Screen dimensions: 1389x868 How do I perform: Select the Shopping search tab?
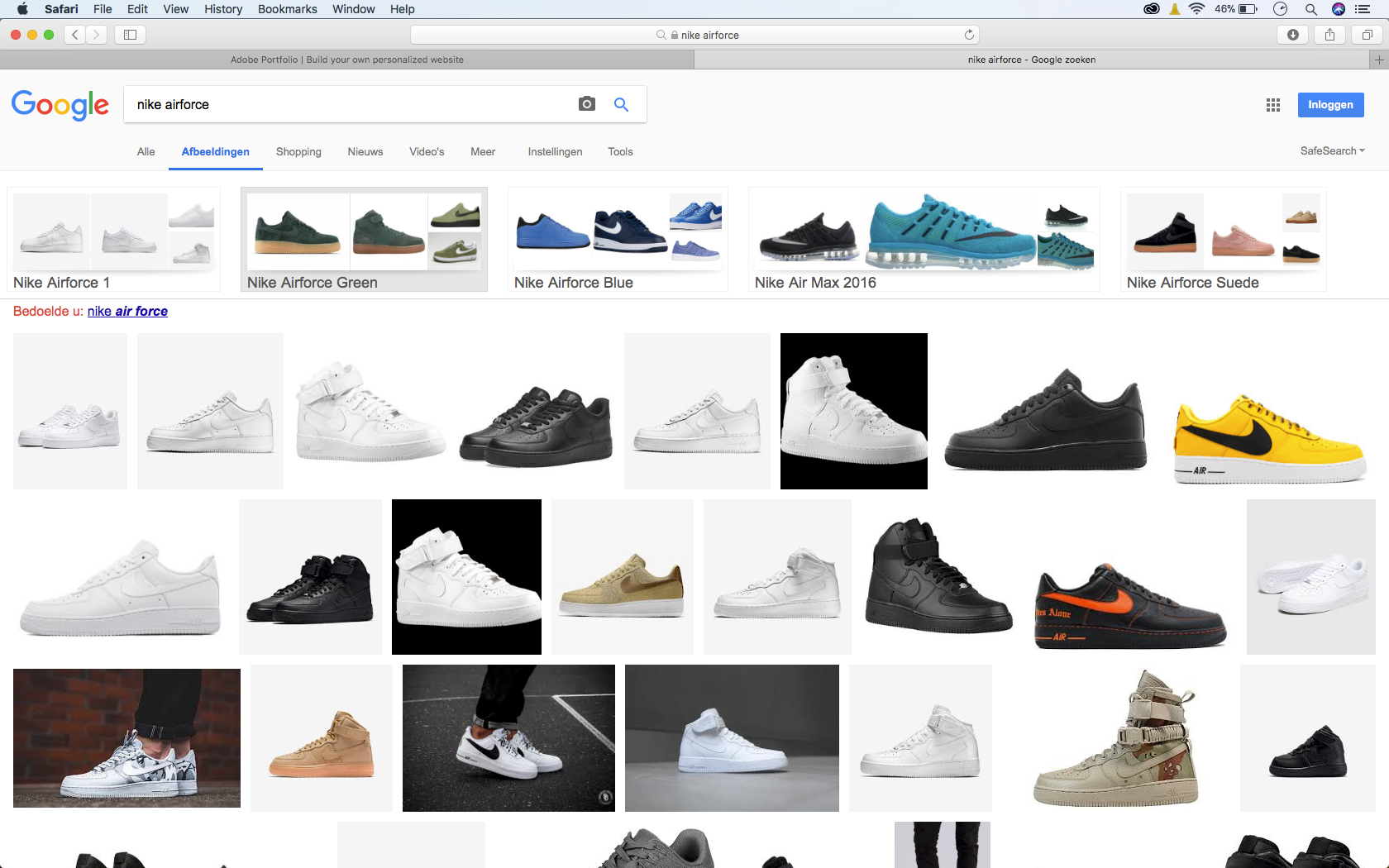(x=298, y=152)
